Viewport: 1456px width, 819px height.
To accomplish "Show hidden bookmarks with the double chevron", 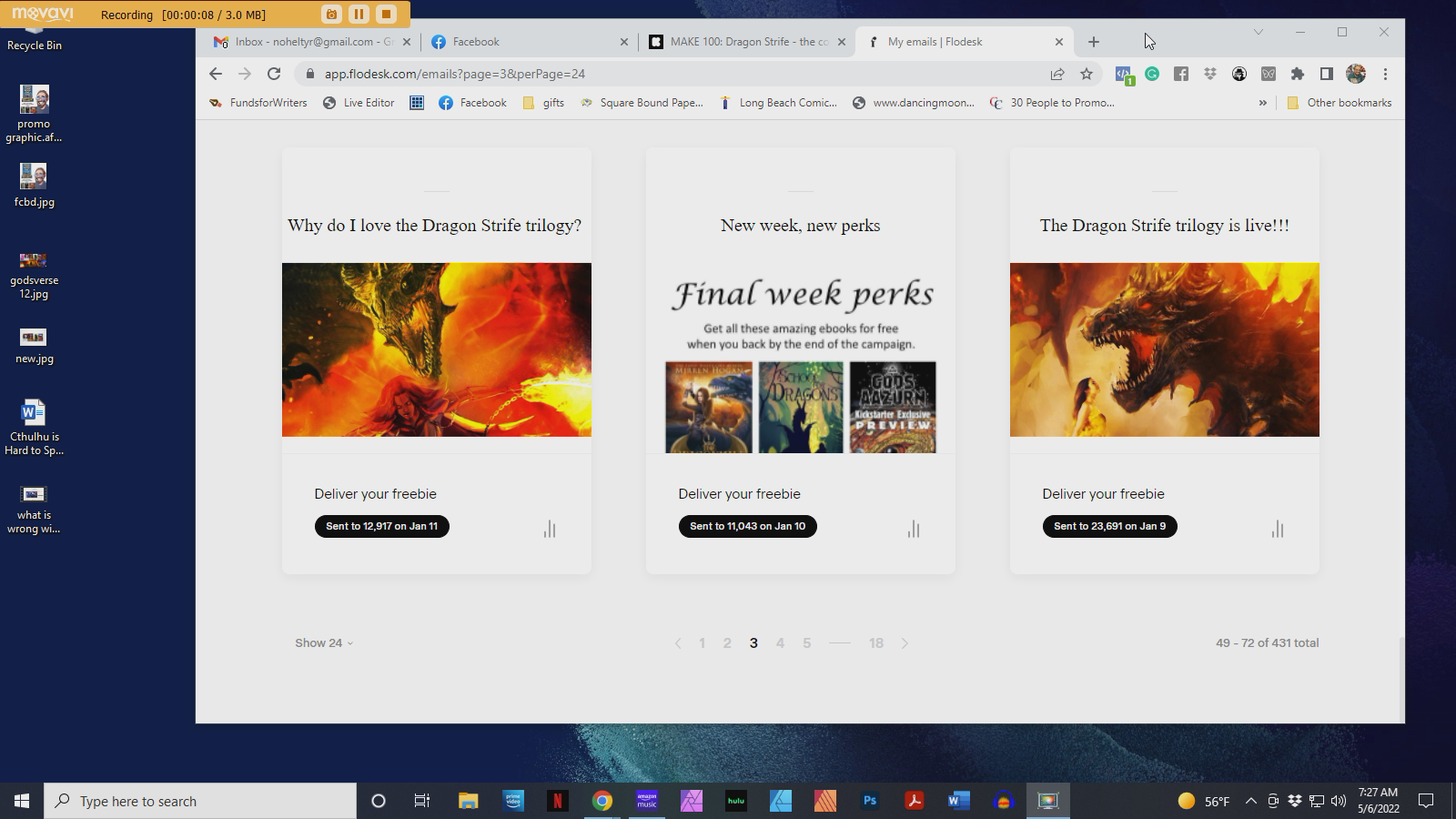I will 1263,103.
